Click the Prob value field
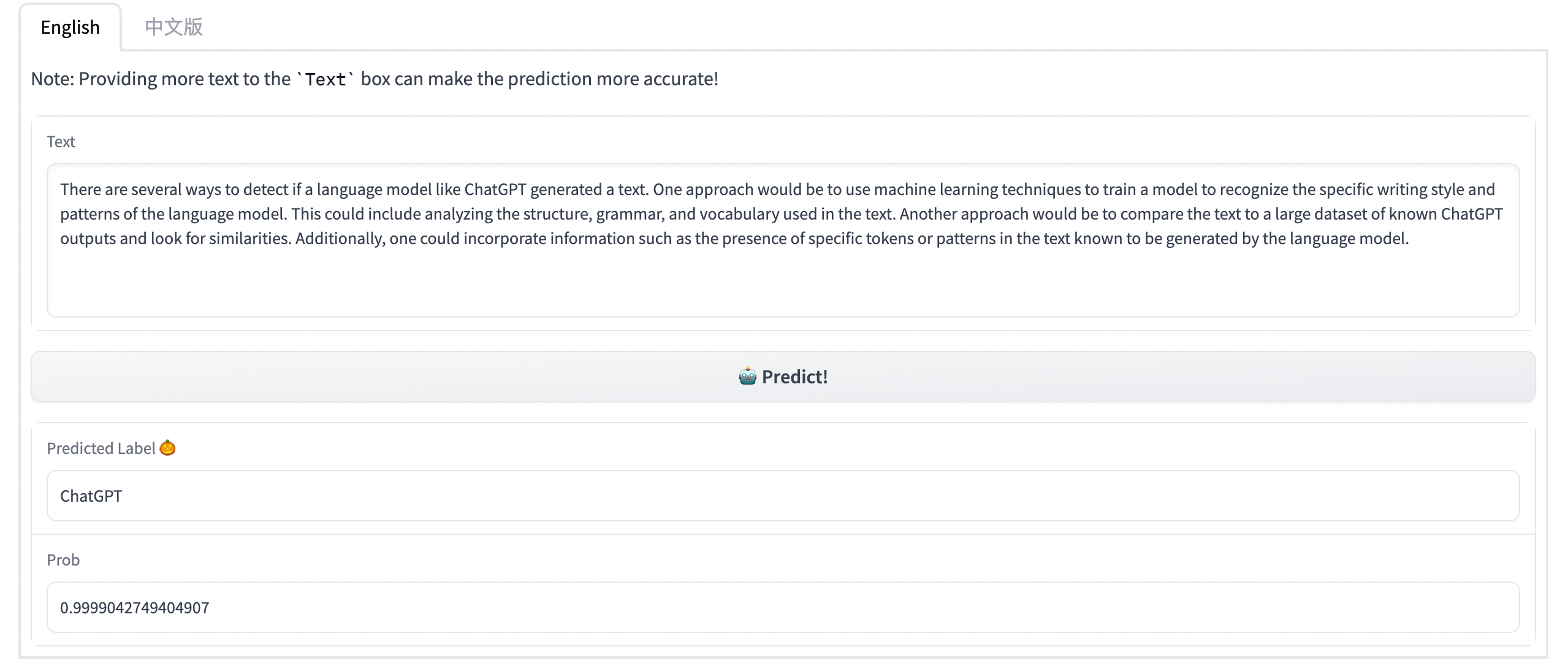Screen dimensions: 1568x671 pyautogui.click(x=783, y=607)
